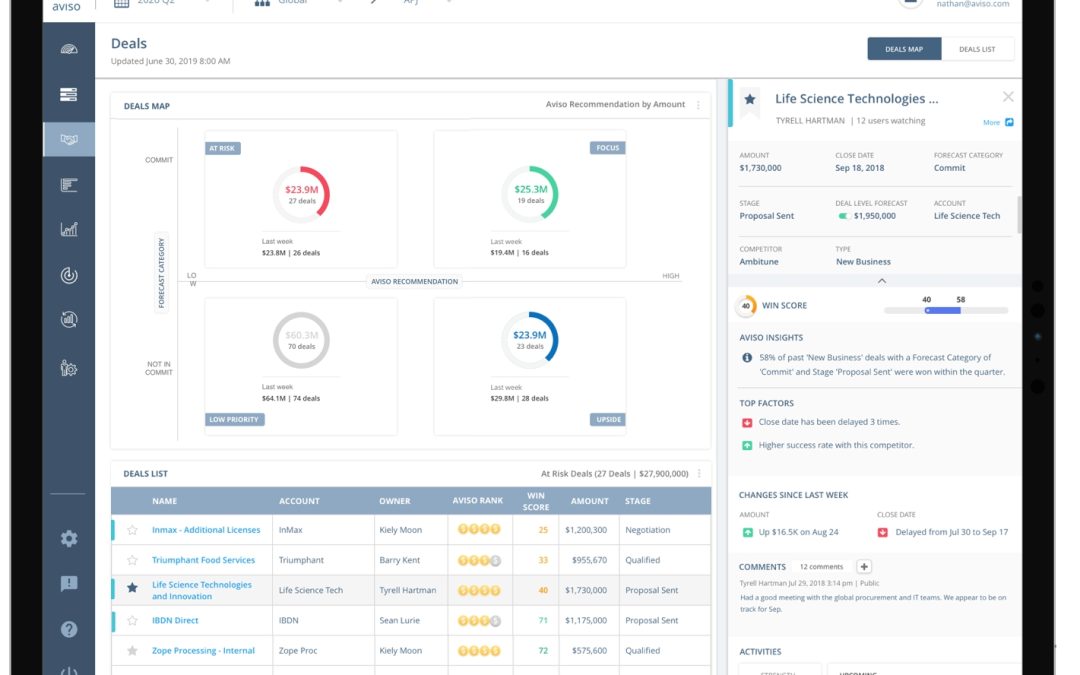Open the horizontal bar chart sidebar icon
Image resolution: width=1080 pixels, height=675 pixels.
69,185
